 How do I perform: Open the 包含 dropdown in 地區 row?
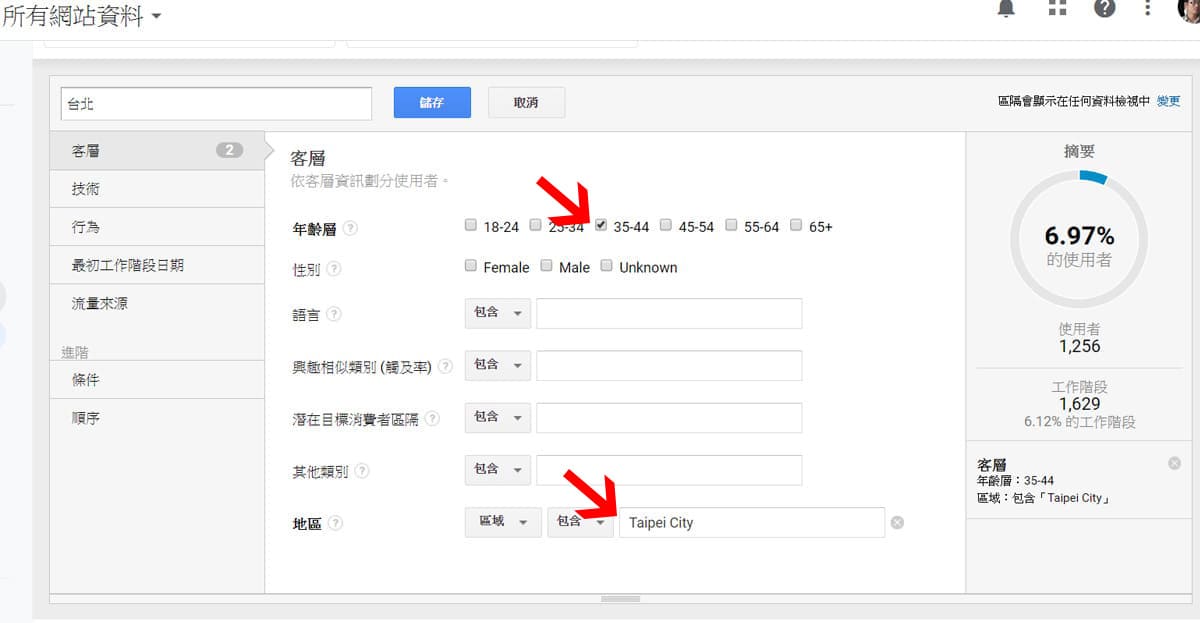point(581,522)
